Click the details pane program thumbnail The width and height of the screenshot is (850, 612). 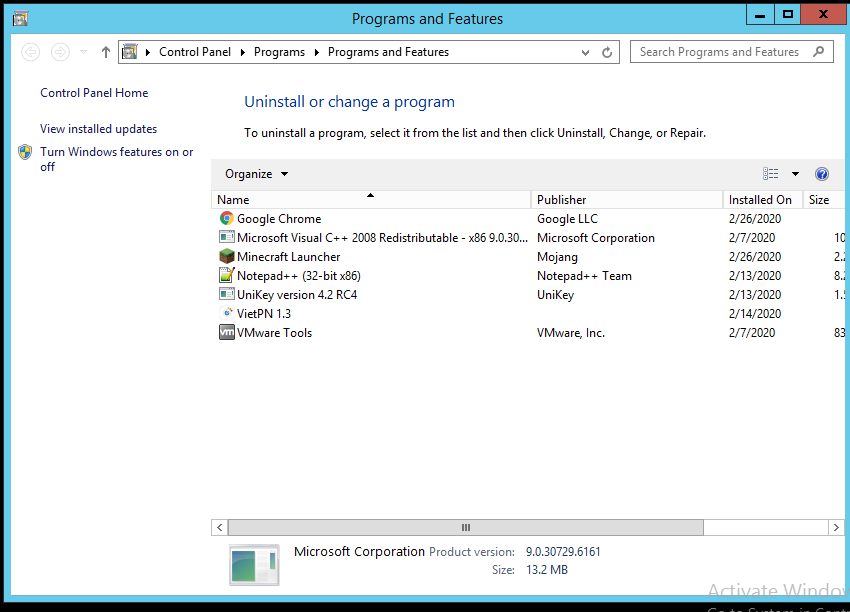click(254, 565)
